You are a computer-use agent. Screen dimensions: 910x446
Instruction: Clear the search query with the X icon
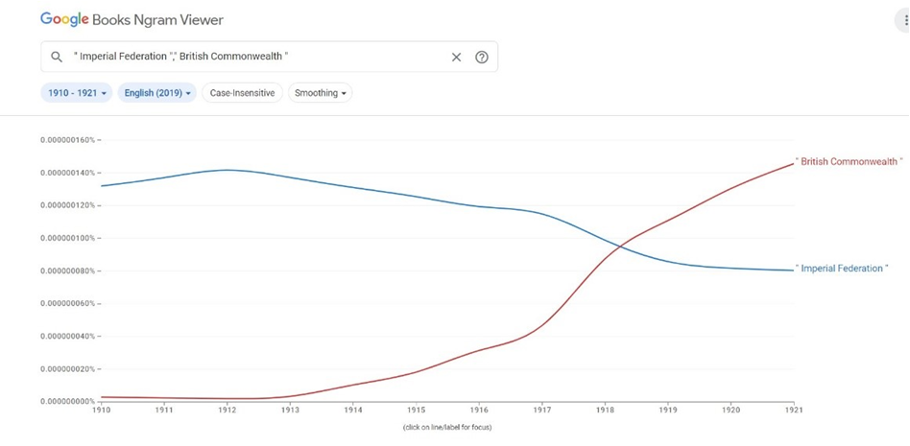pyautogui.click(x=456, y=57)
